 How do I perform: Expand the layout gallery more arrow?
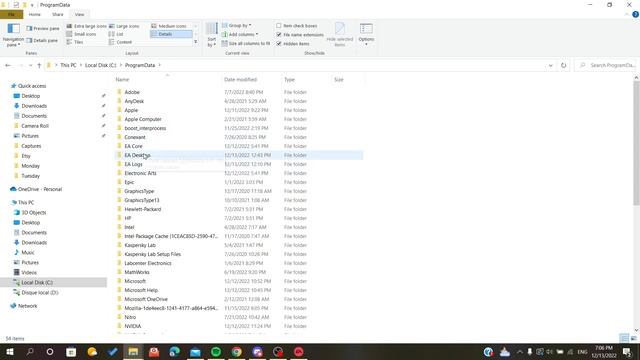tap(196, 42)
